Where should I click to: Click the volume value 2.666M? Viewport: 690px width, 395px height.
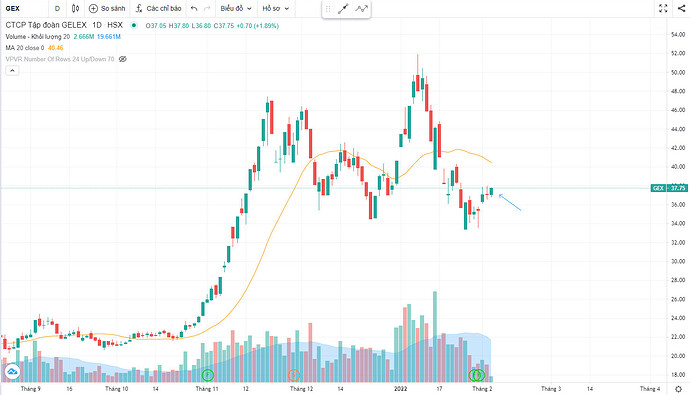(84, 37)
